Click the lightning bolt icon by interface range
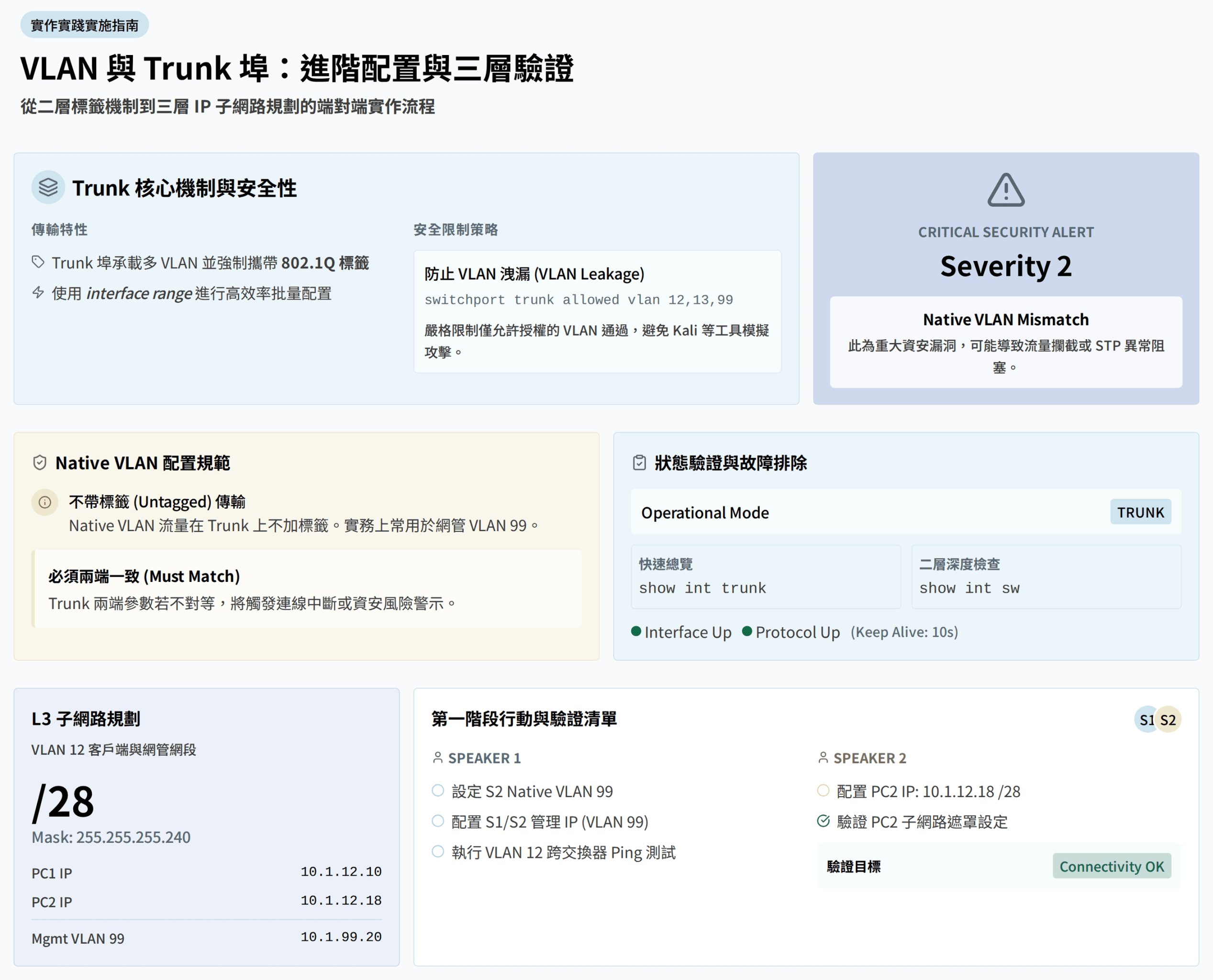This screenshot has width=1213, height=980. pyautogui.click(x=38, y=292)
